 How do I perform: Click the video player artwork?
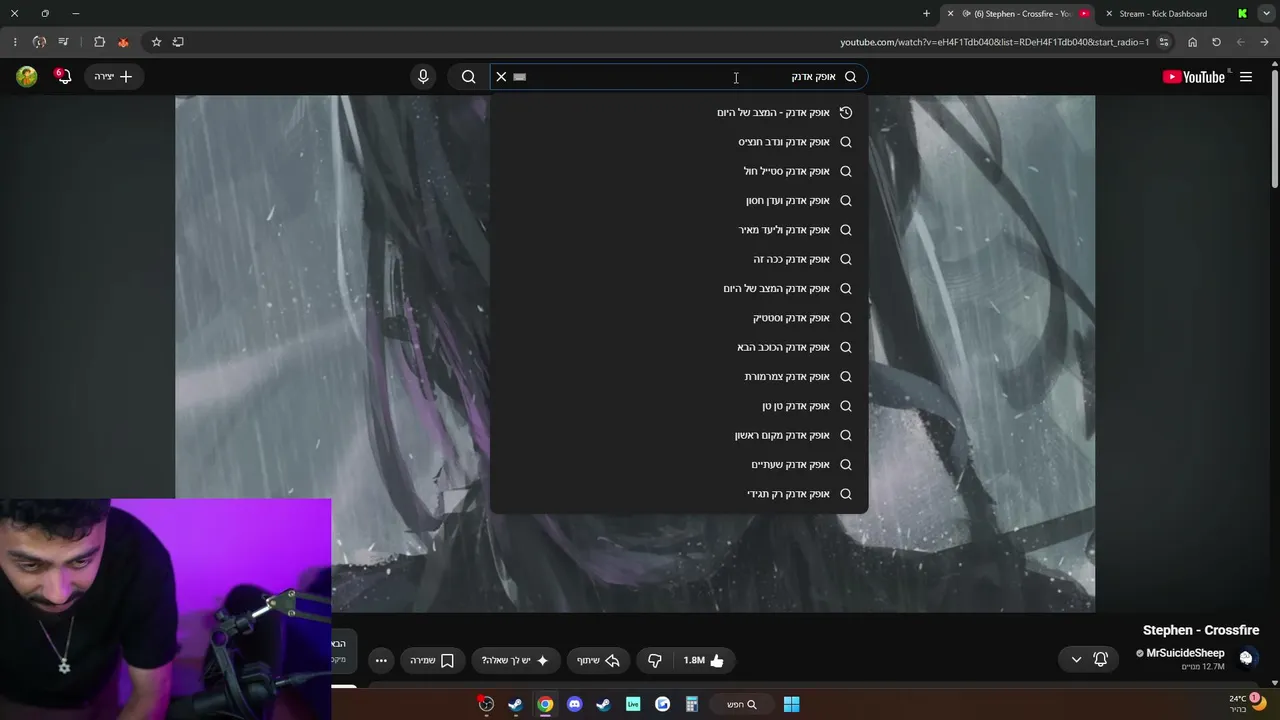pyautogui.click(x=635, y=353)
